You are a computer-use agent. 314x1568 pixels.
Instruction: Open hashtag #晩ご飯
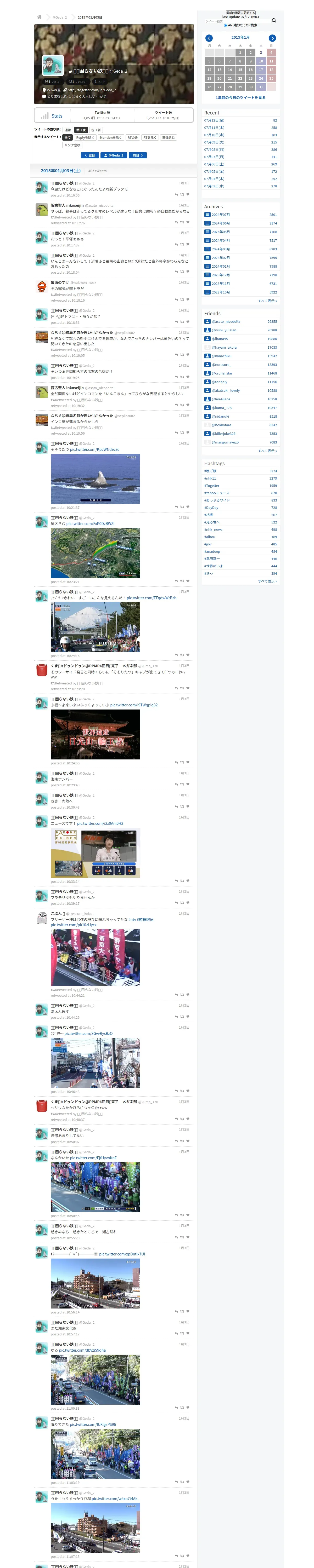(x=210, y=471)
